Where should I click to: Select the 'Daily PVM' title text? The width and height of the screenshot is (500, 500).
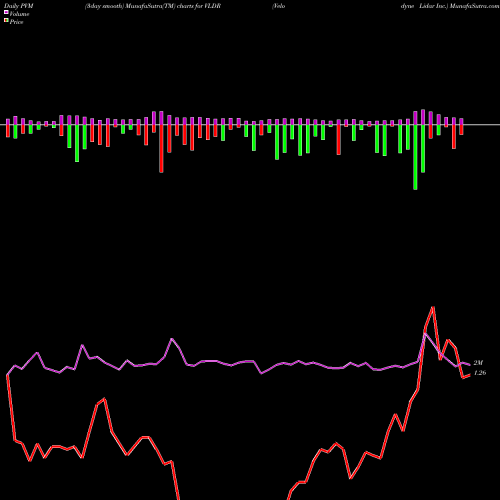[x=19, y=6]
